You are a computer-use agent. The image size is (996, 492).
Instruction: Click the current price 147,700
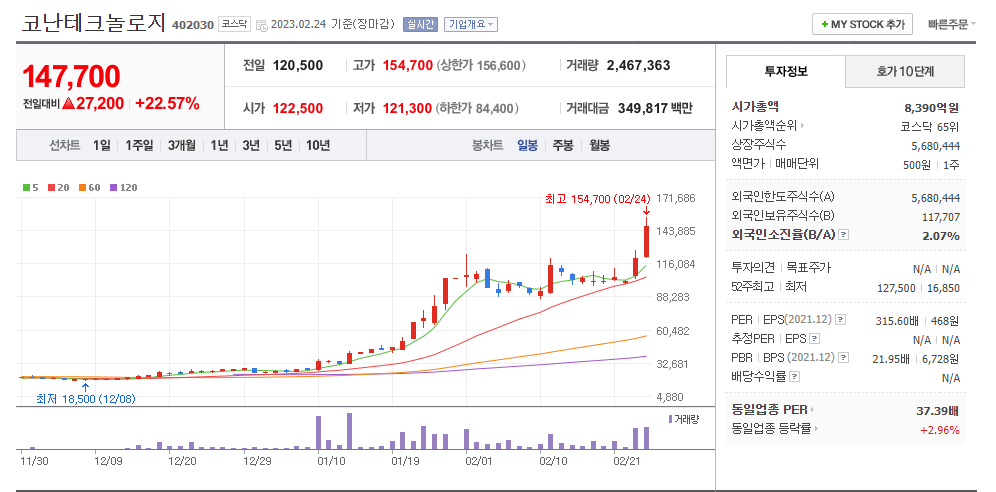pyautogui.click(x=71, y=77)
